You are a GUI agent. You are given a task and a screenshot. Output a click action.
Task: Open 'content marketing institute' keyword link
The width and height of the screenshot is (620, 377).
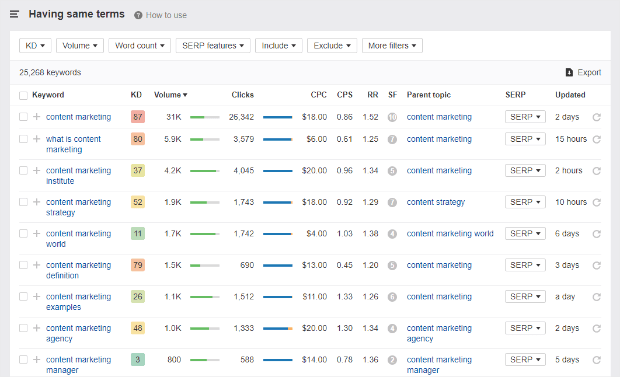tap(78, 176)
